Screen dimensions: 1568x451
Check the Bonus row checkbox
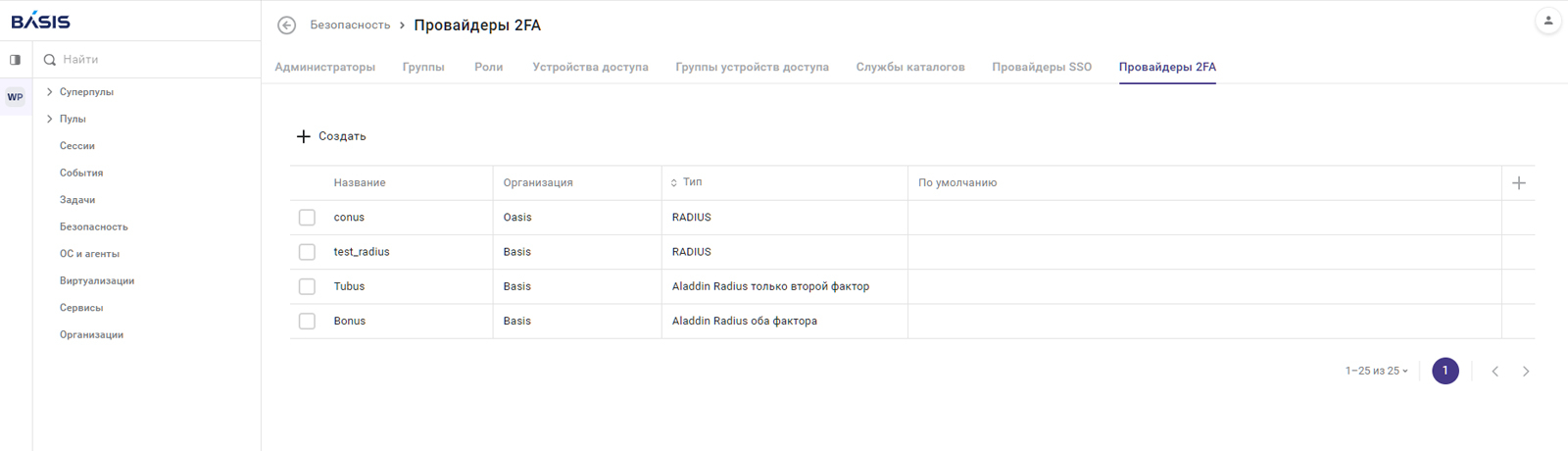[307, 322]
